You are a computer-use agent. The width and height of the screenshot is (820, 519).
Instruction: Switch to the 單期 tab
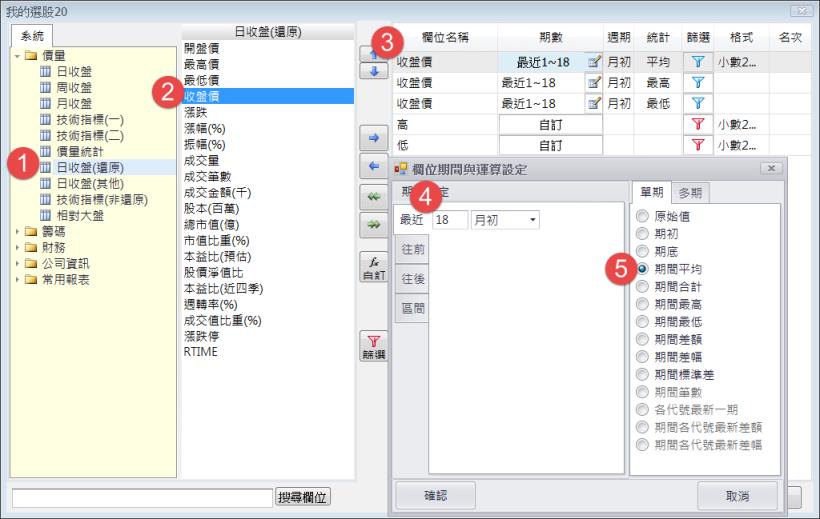click(x=652, y=192)
